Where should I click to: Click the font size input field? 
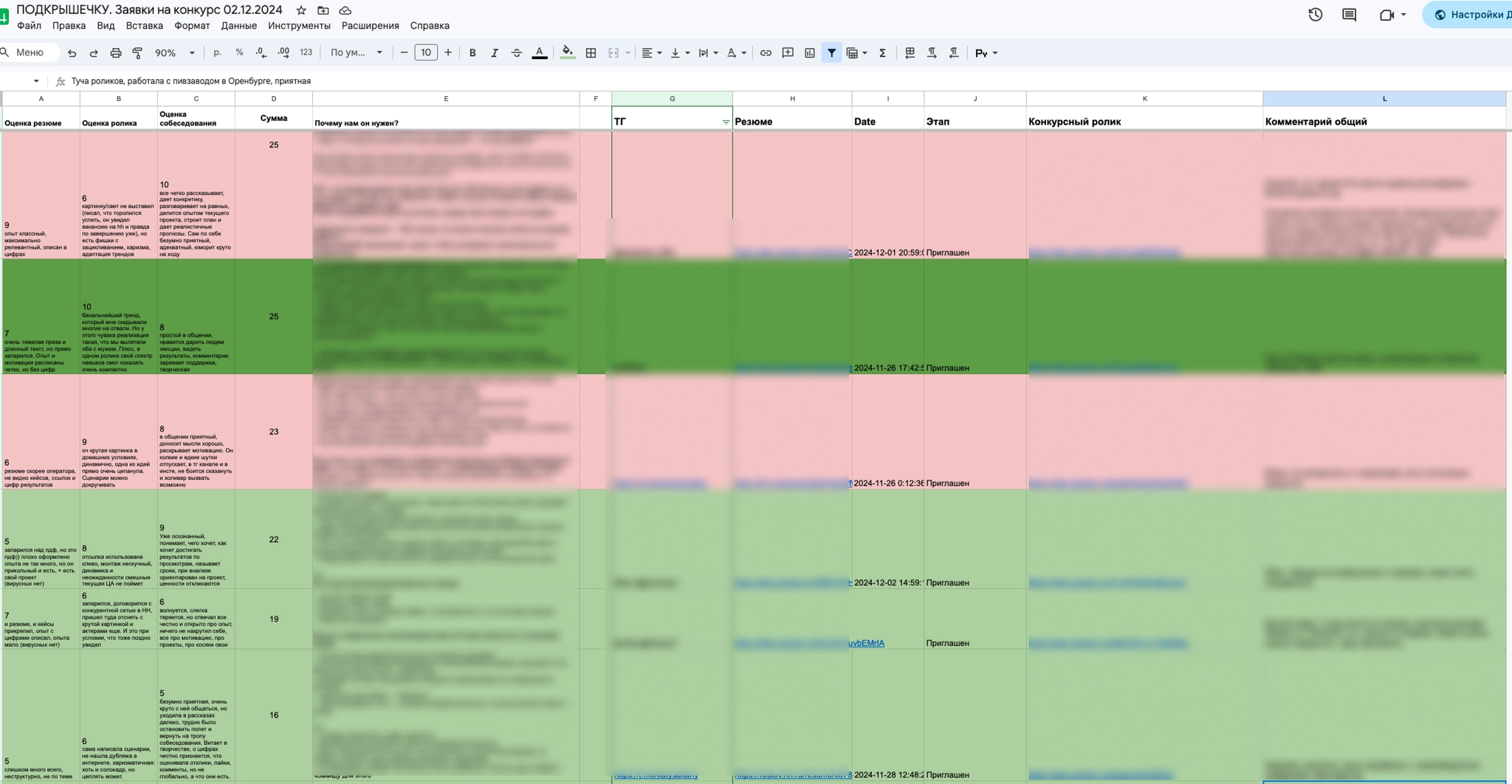tap(426, 52)
